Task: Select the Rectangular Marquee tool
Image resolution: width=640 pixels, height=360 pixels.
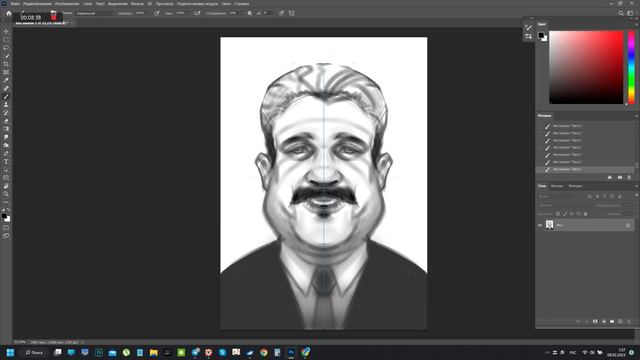Action: tap(6, 40)
